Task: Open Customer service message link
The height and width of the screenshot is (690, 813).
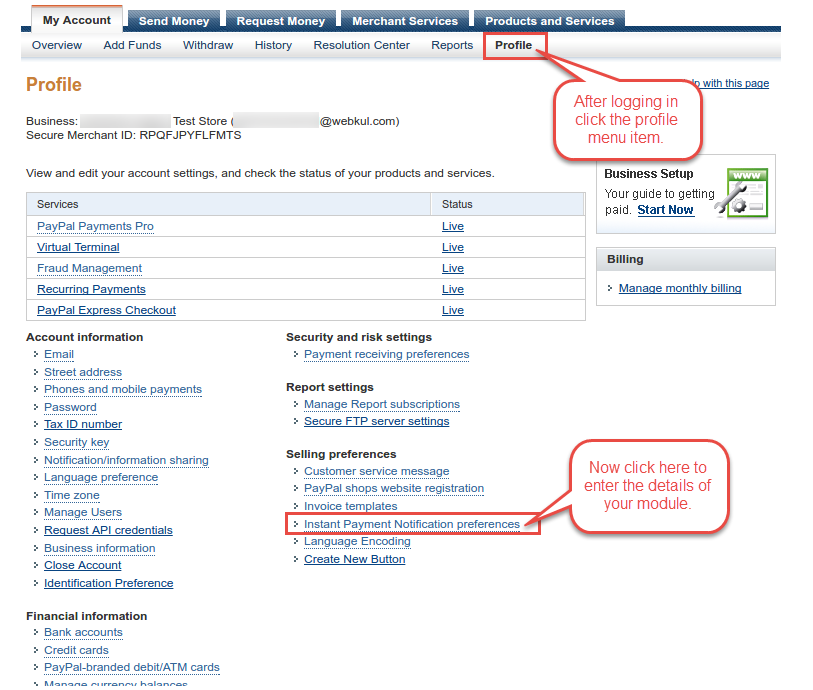Action: (x=376, y=471)
